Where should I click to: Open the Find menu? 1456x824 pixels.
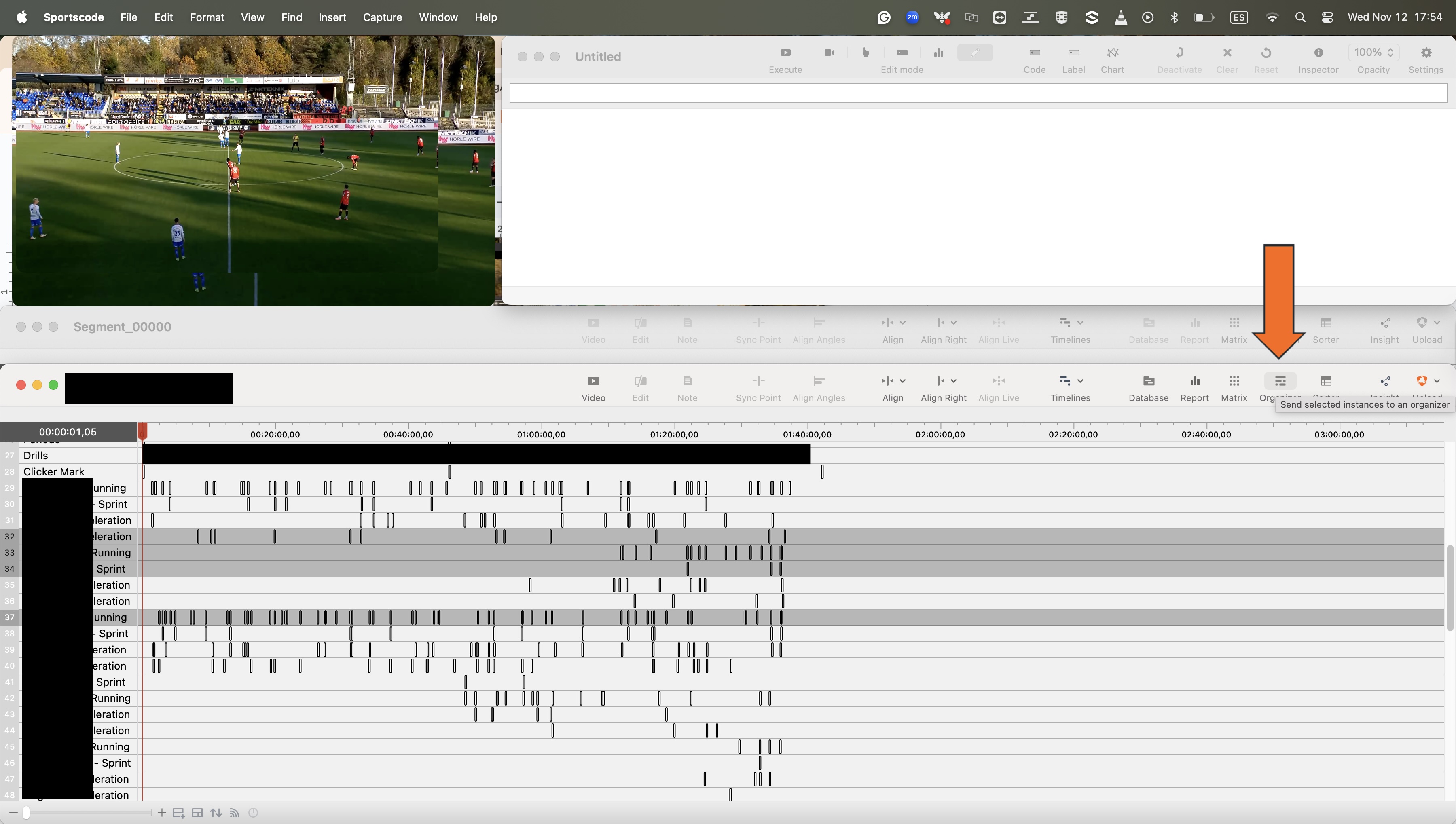point(292,17)
